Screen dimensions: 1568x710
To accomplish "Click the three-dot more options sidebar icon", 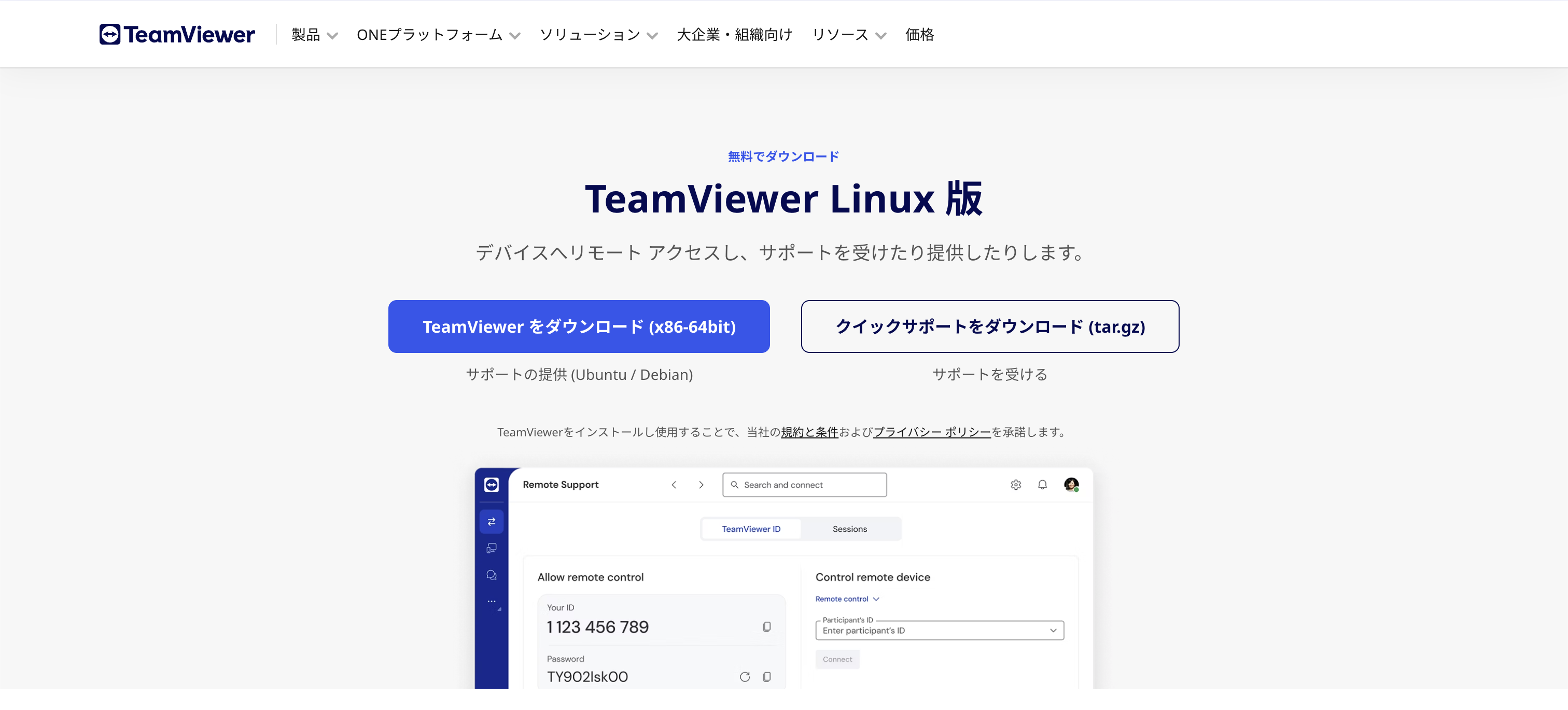I will click(491, 601).
